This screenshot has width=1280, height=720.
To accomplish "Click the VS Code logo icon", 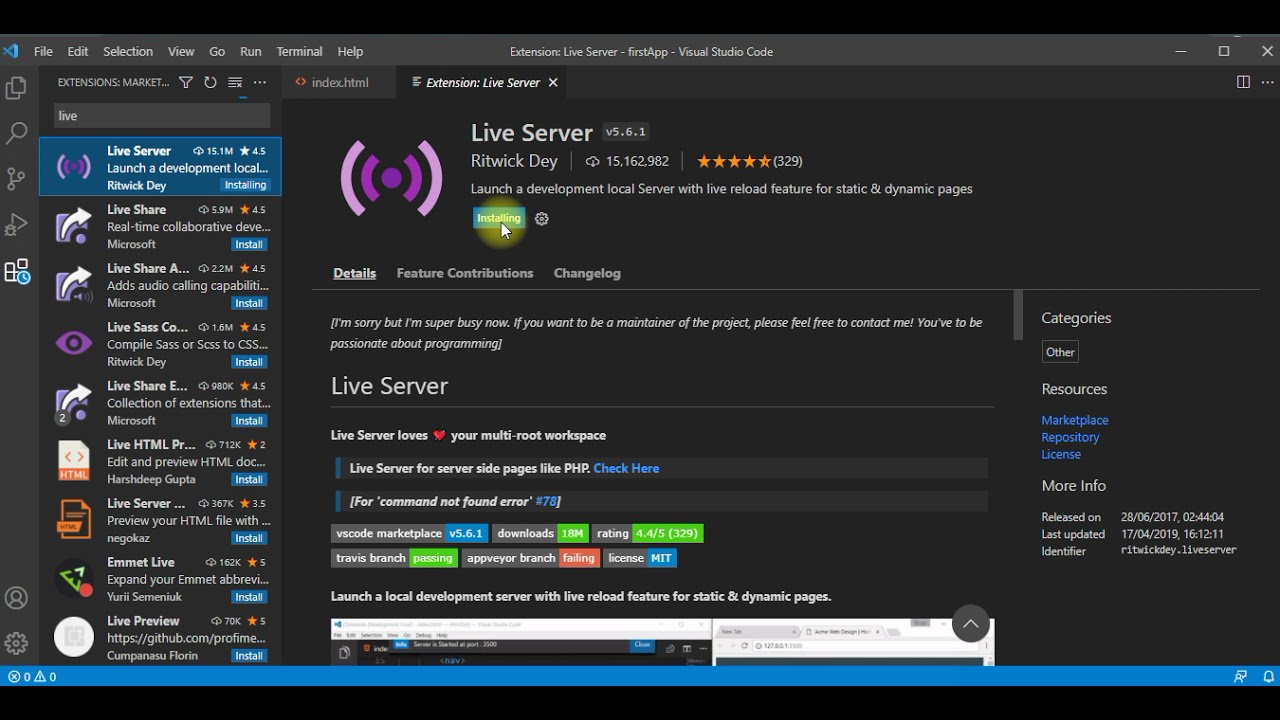I will click(x=11, y=51).
